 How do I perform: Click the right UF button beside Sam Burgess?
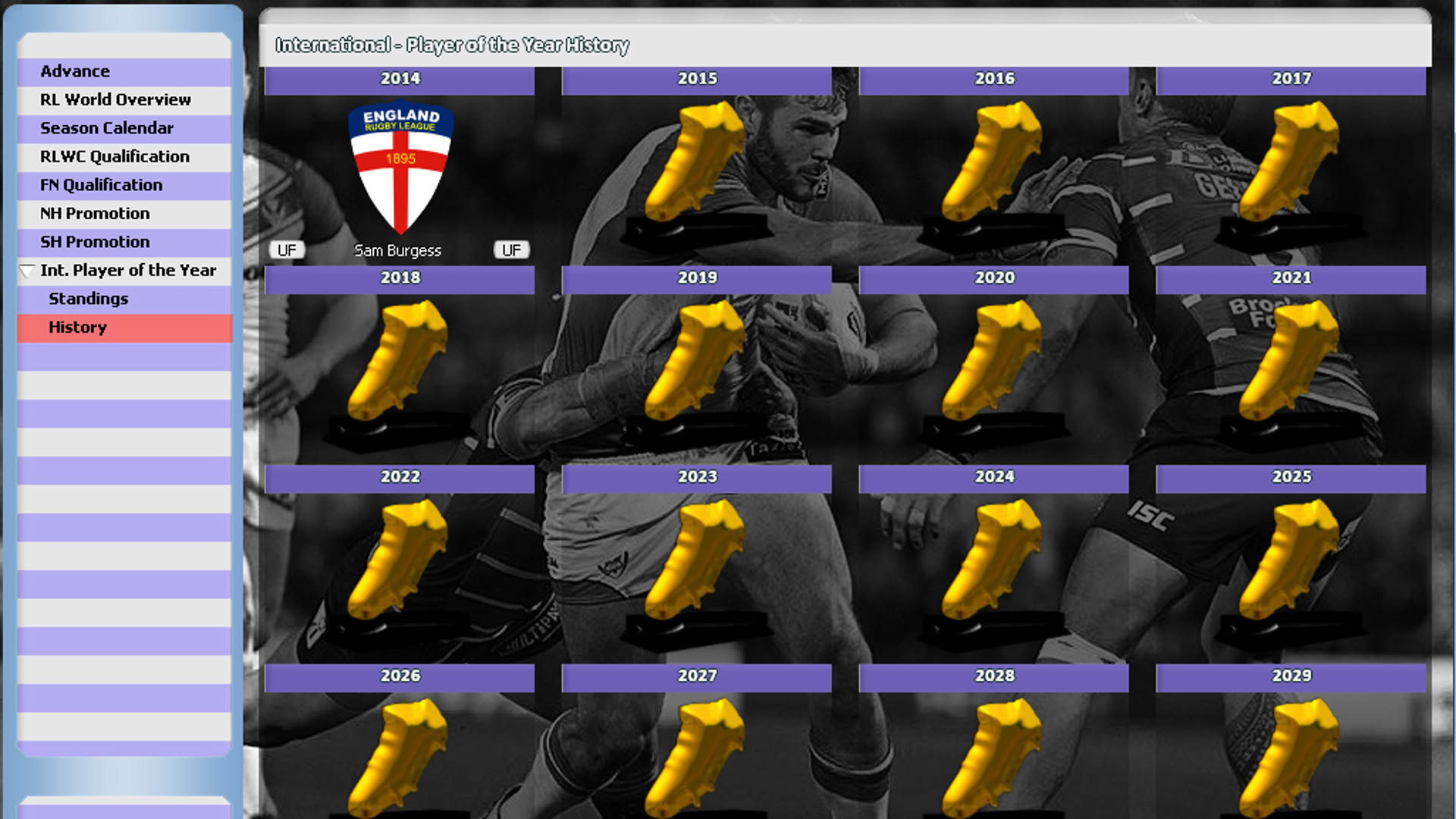click(x=512, y=250)
